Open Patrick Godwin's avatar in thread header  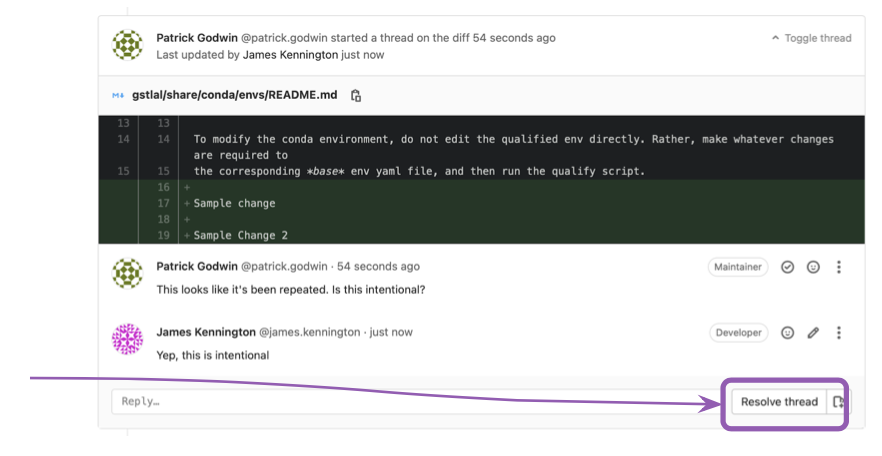pyautogui.click(x=127, y=46)
